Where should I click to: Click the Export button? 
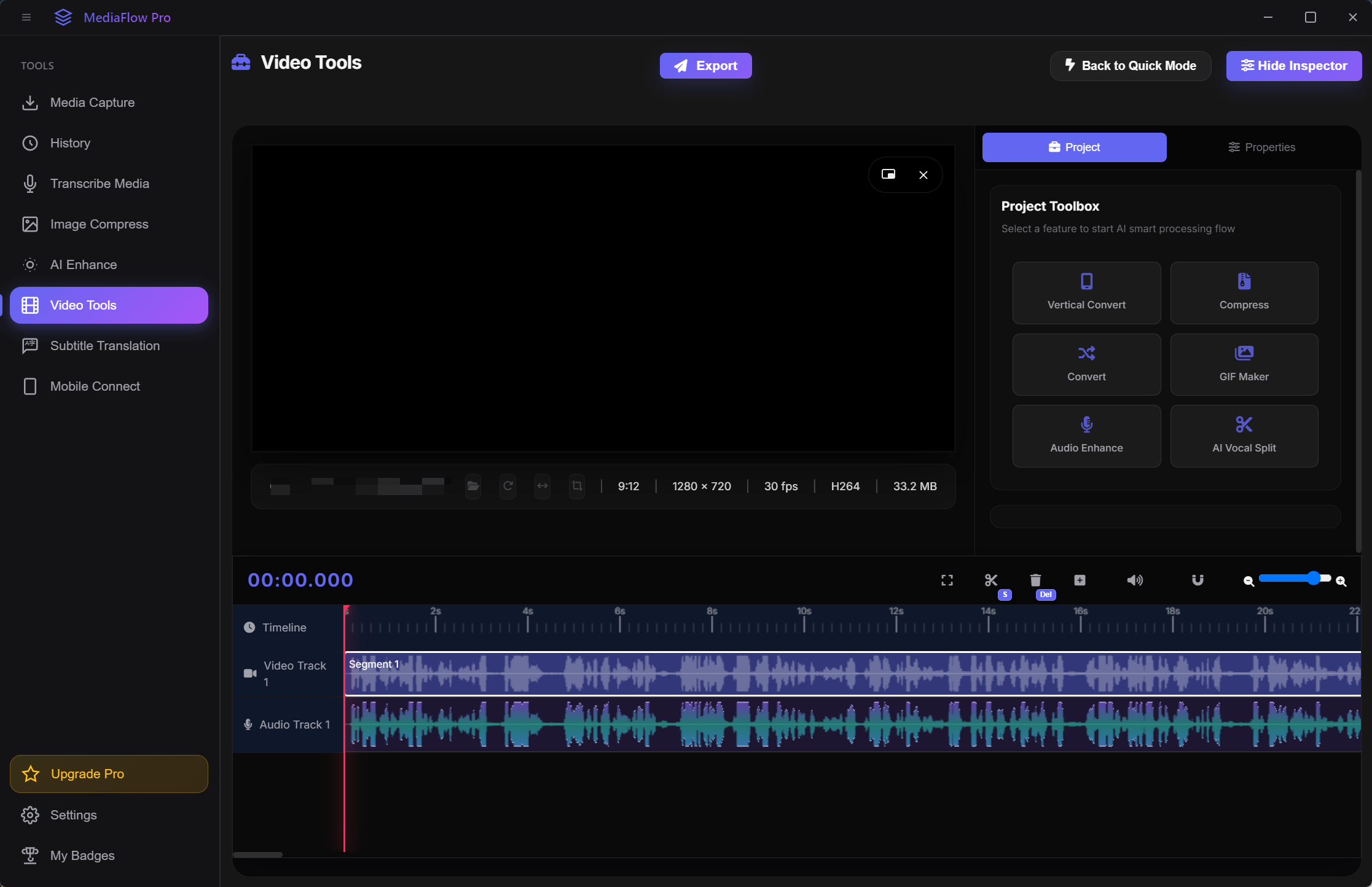(705, 66)
